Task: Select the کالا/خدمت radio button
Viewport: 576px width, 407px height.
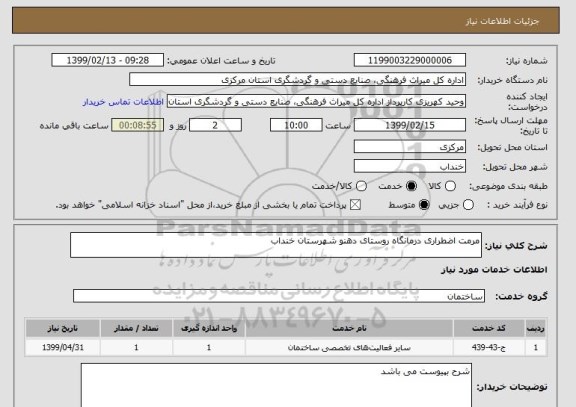Action: tap(361, 186)
